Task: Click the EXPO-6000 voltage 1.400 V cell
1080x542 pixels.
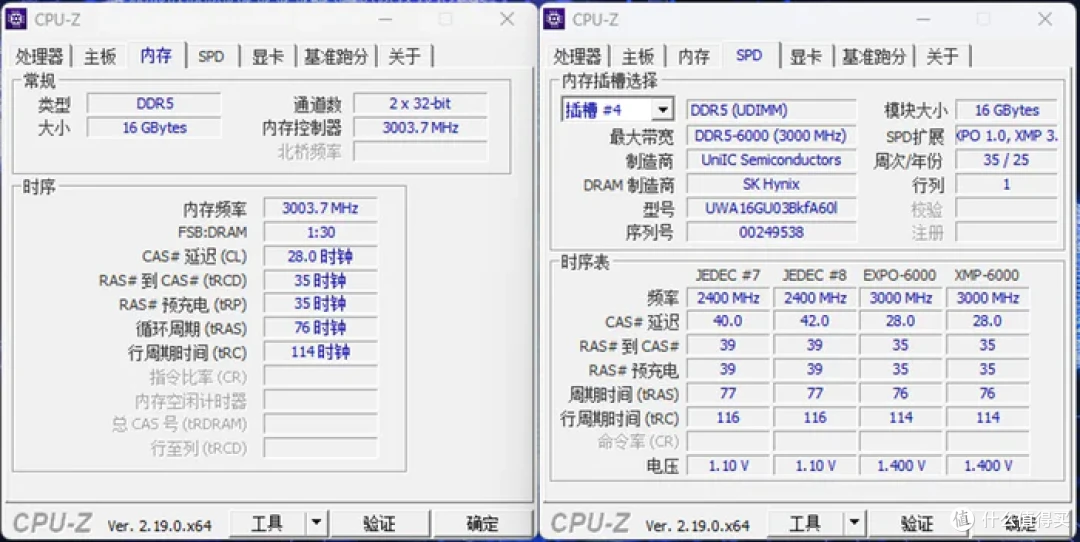Action: (900, 466)
